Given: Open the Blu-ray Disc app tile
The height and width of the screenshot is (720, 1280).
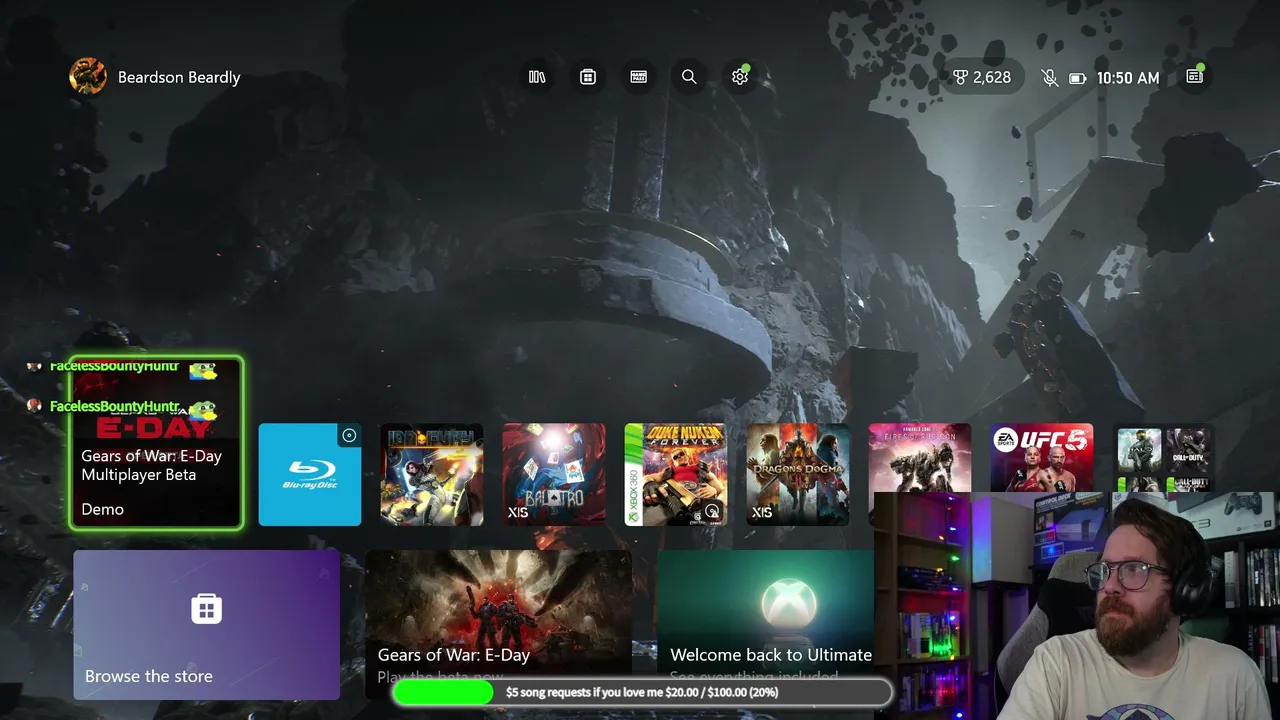Looking at the screenshot, I should [310, 474].
